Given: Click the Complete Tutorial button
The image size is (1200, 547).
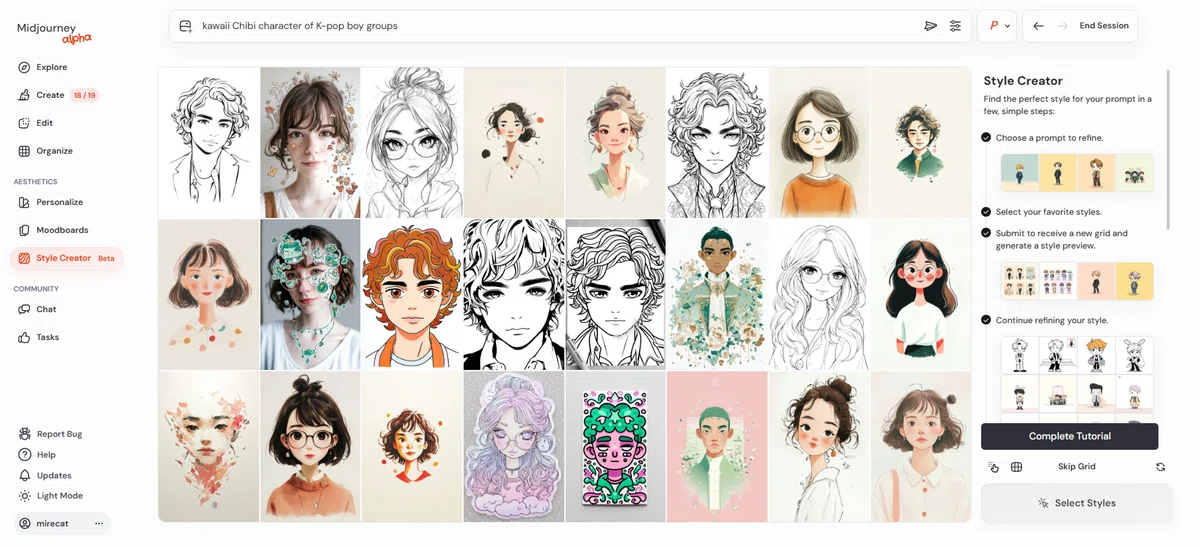Looking at the screenshot, I should [1069, 436].
